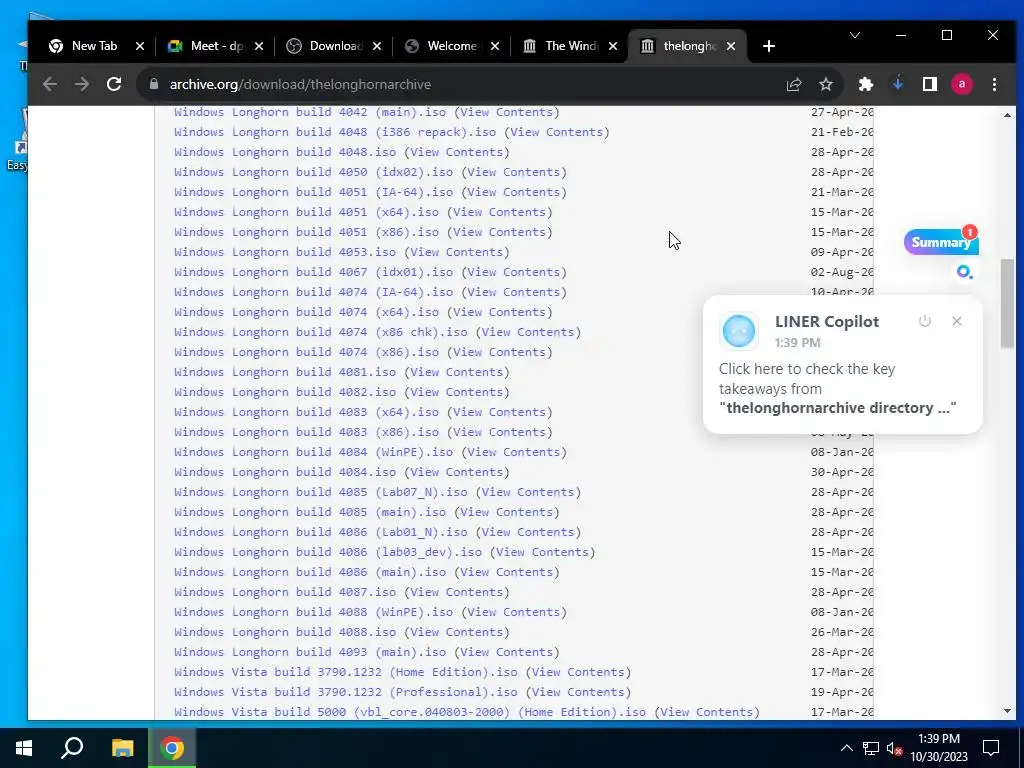Viewport: 1024px width, 768px height.
Task: Click the browser back arrow
Action: pos(50,84)
